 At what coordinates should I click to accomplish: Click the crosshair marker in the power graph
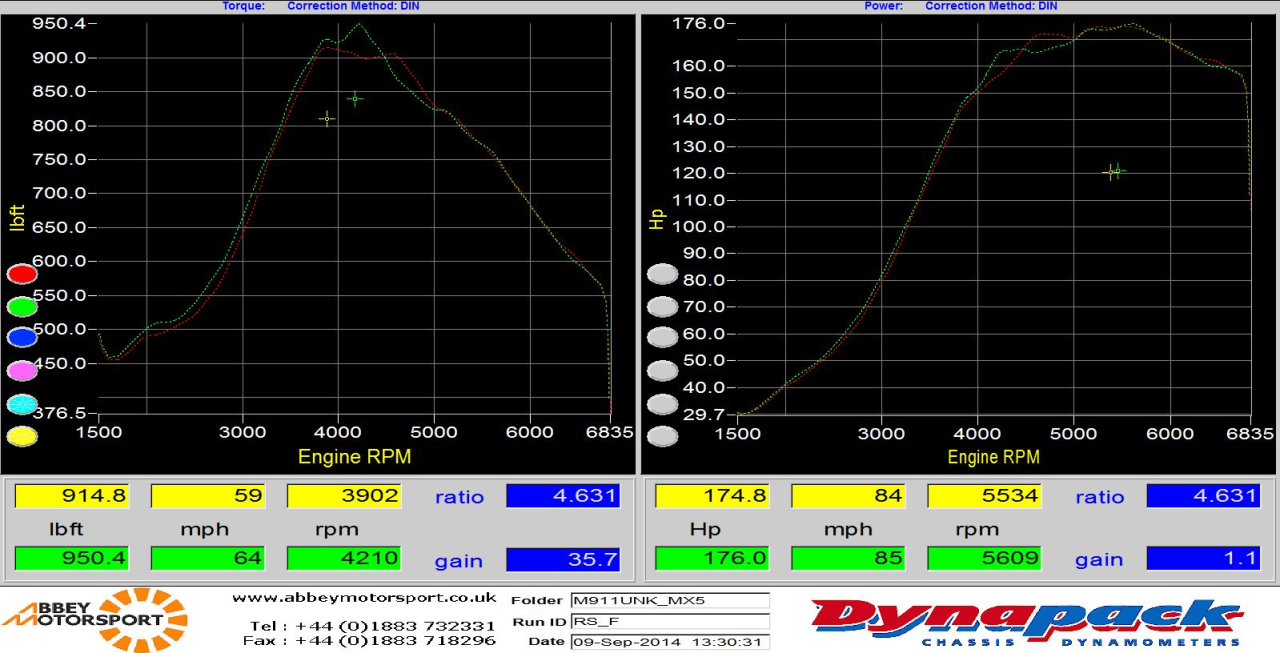coord(1114,172)
